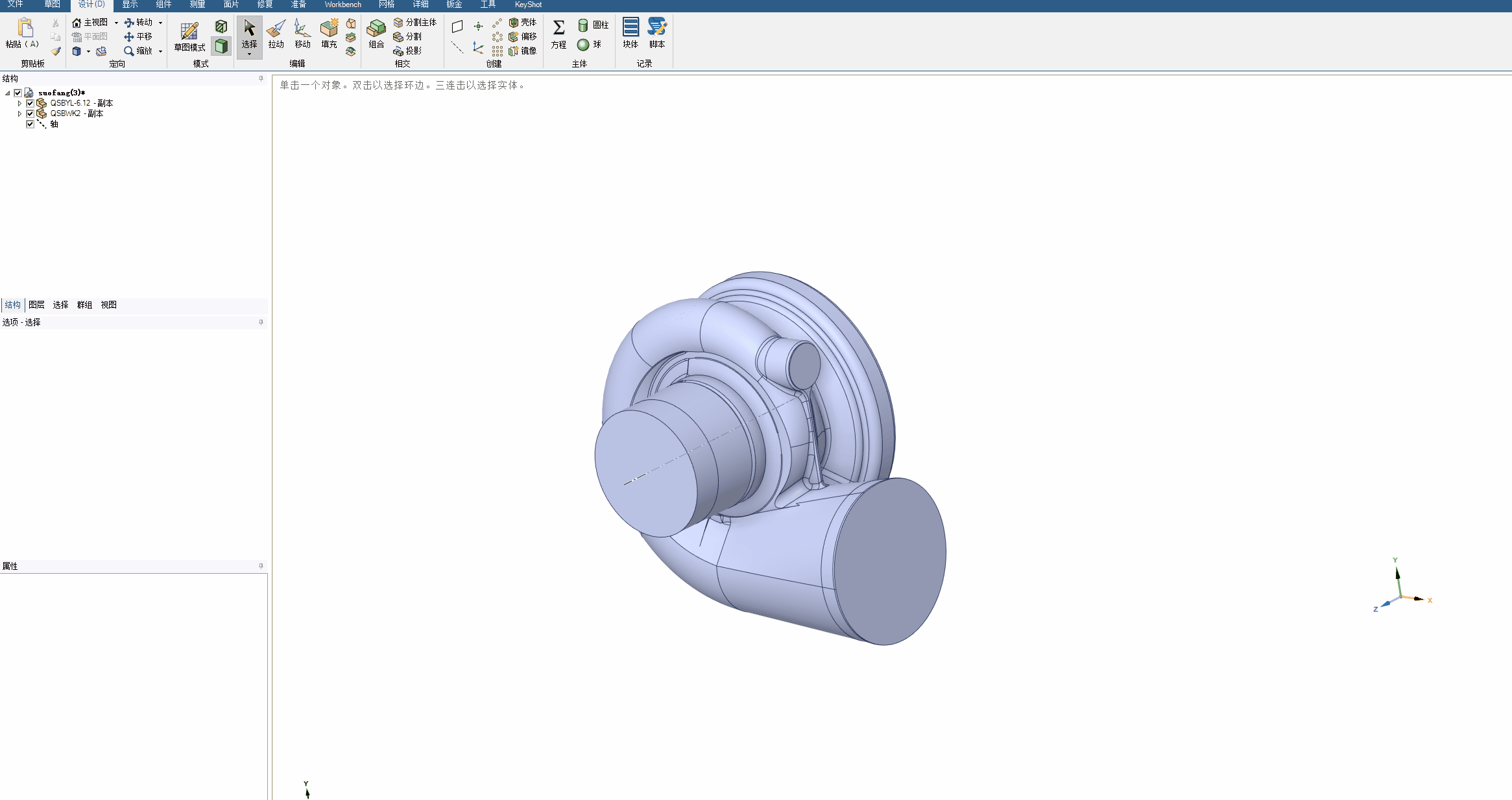Click the point creation icon

pos(478,27)
